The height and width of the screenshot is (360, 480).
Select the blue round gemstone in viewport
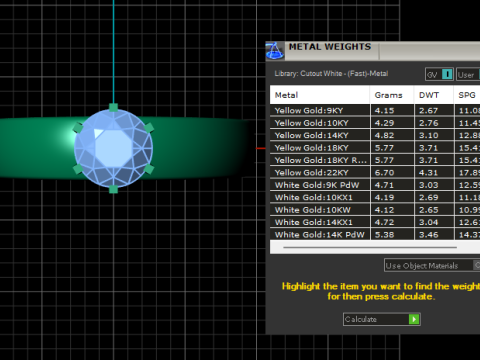[x=113, y=148]
